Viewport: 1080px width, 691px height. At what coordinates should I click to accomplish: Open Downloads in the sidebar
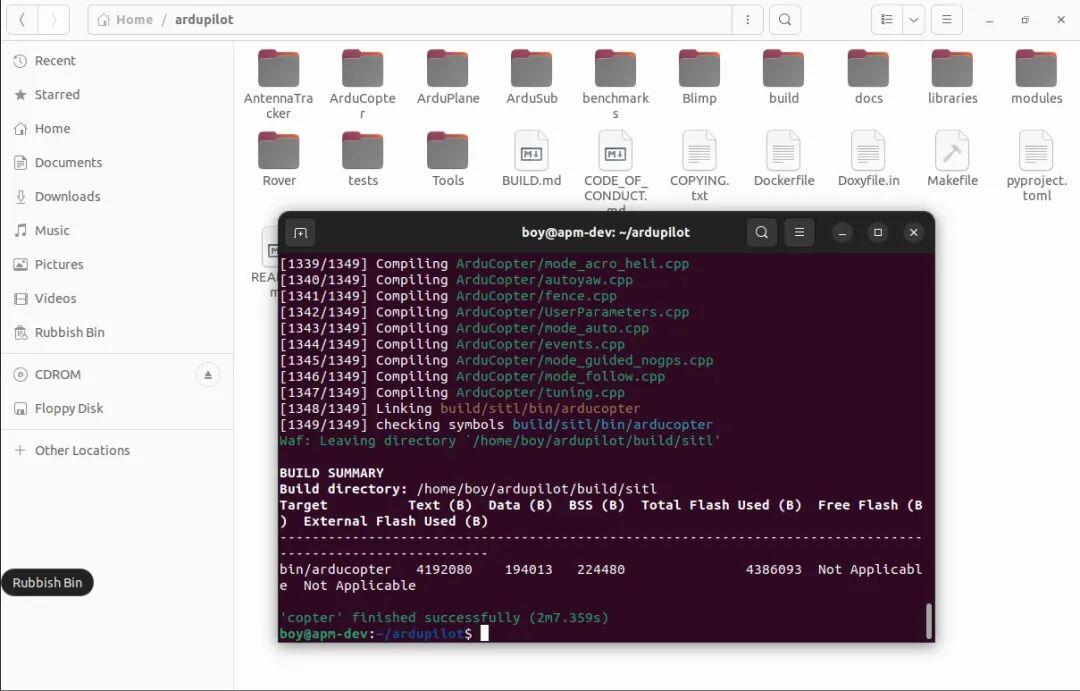[x=117, y=196]
